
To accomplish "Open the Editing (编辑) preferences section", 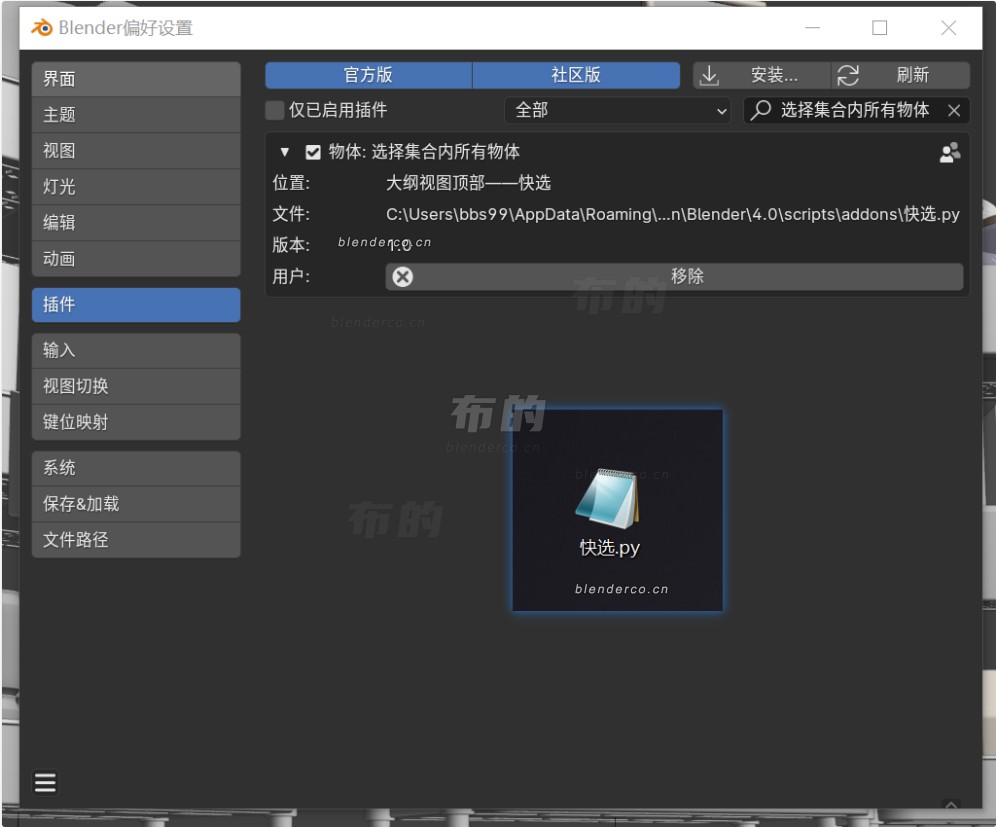I will [x=136, y=222].
